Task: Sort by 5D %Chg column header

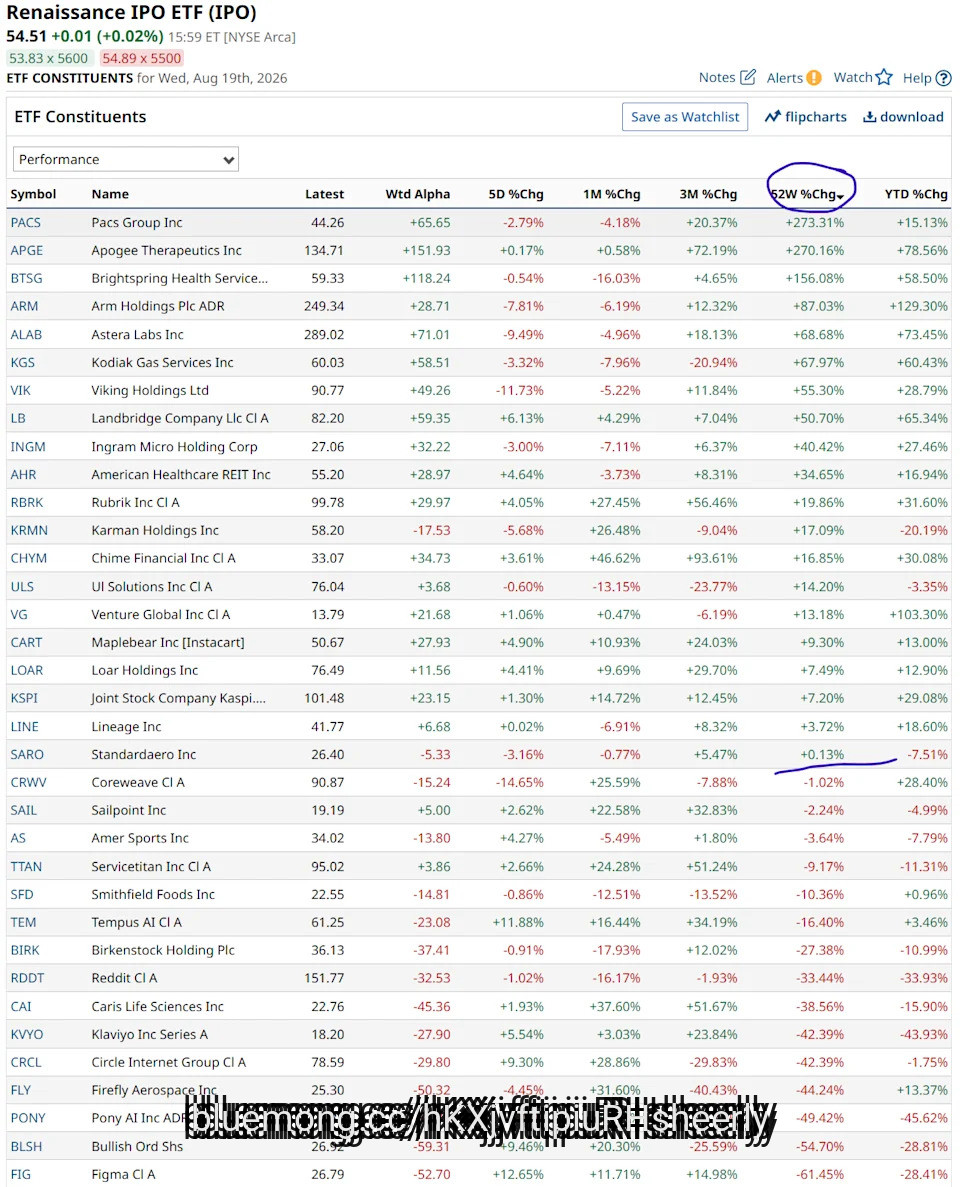Action: pyautogui.click(x=516, y=194)
